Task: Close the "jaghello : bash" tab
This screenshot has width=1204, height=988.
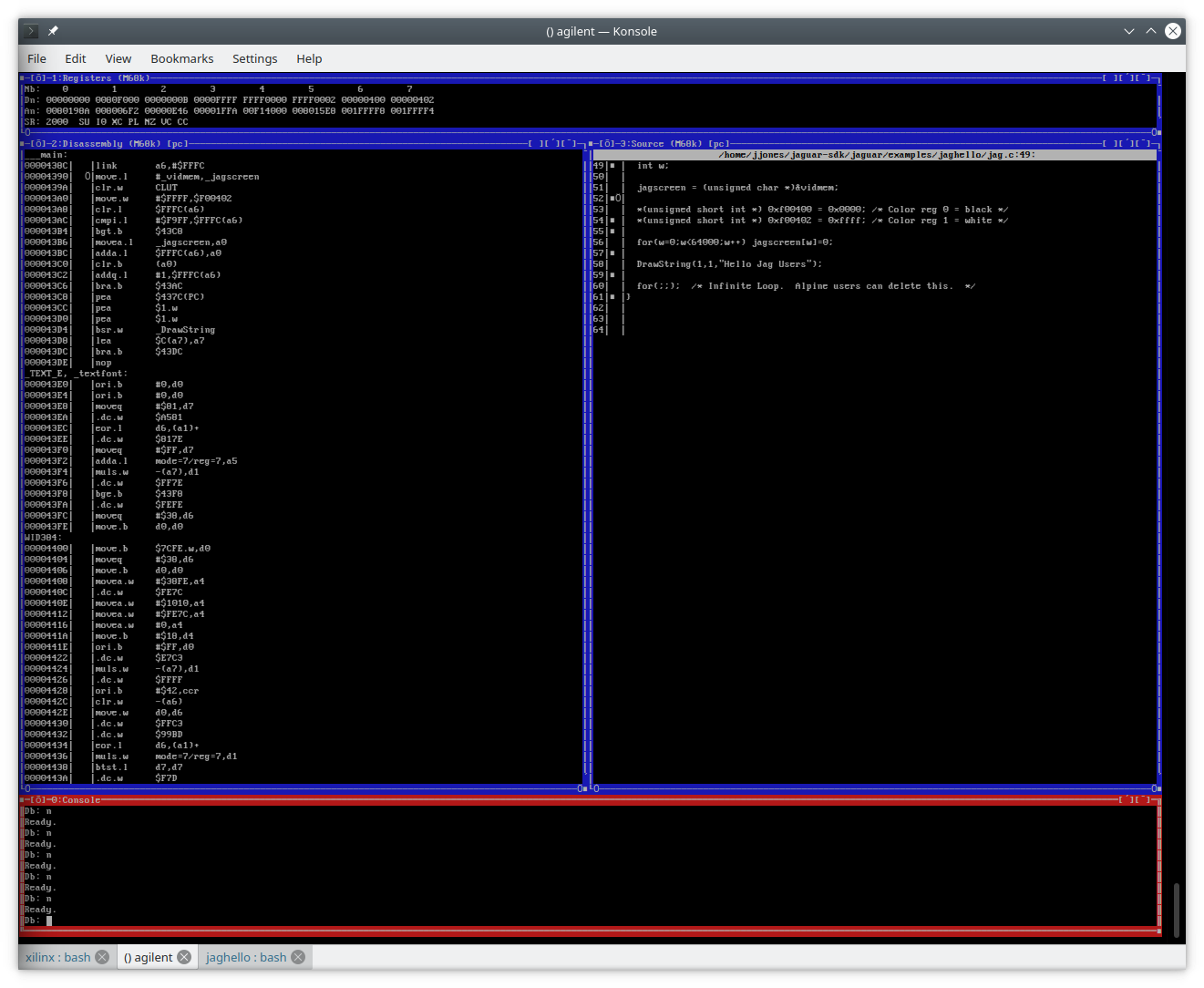Action: pos(297,957)
